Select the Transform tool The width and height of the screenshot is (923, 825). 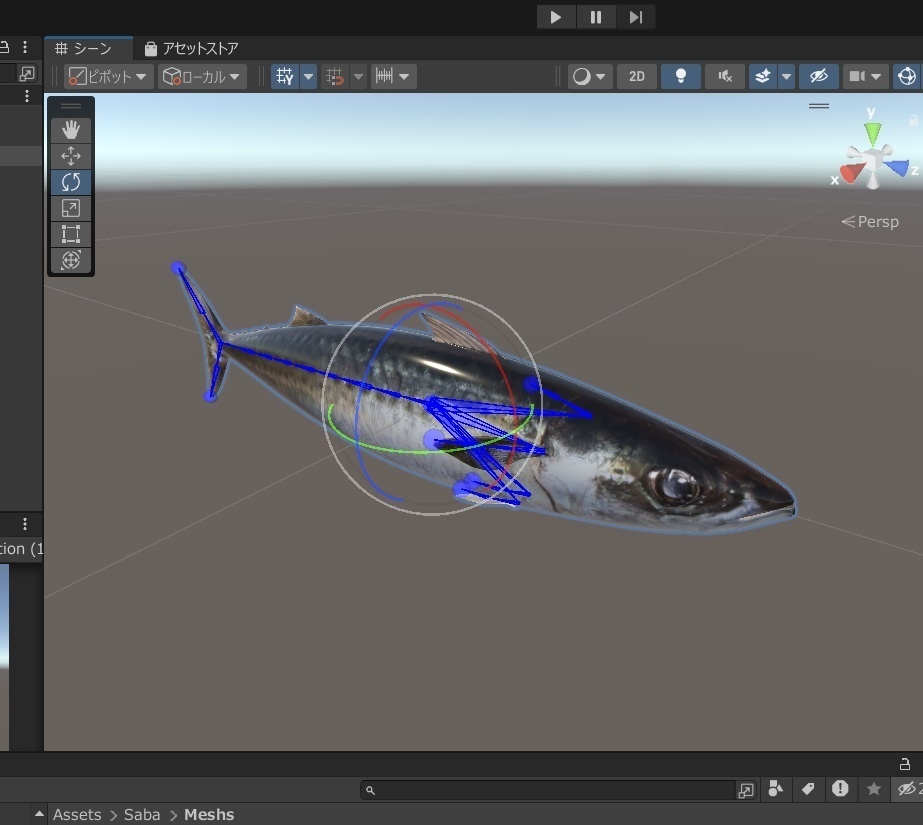tap(71, 260)
